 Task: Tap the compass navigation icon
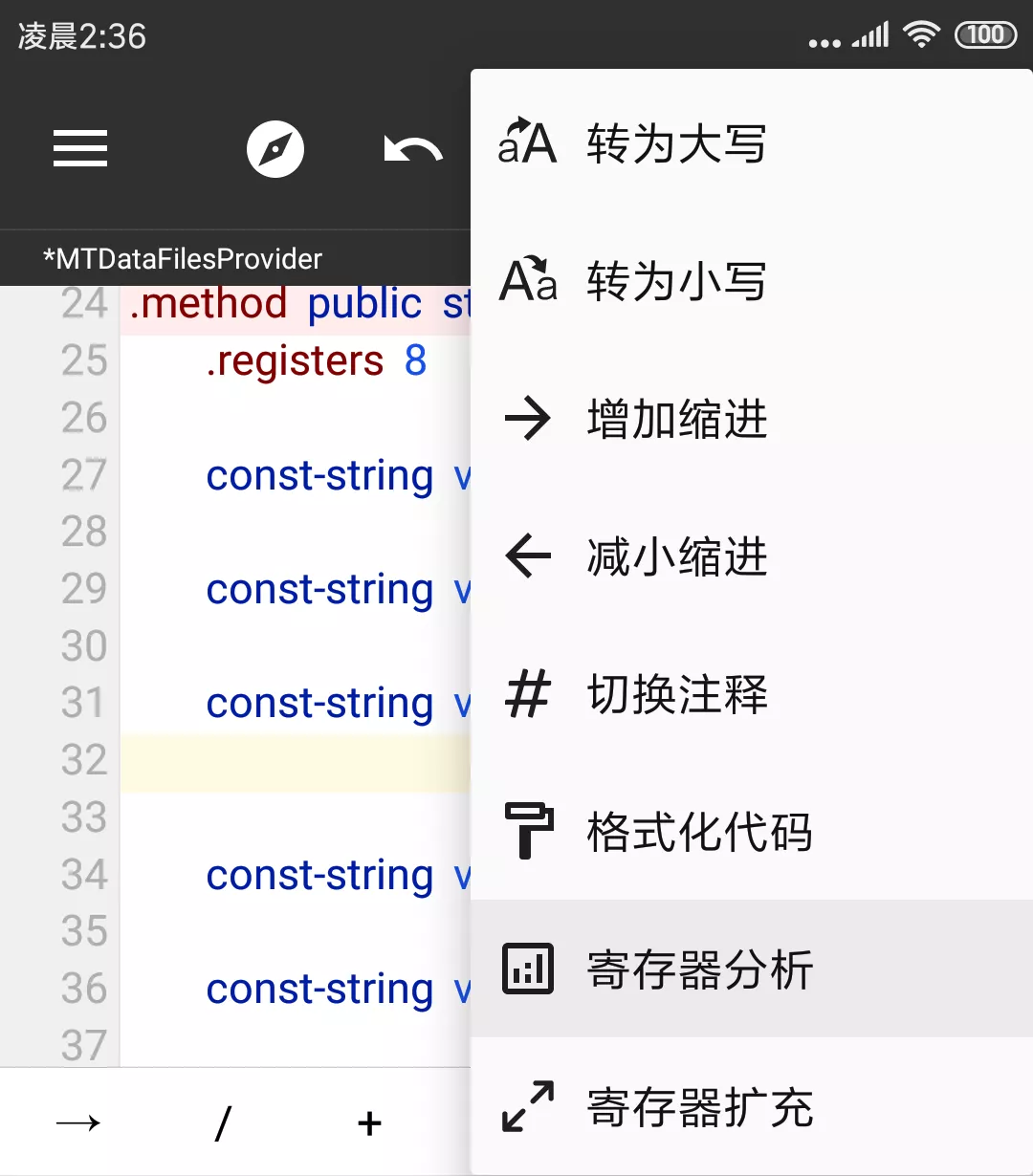coord(275,149)
